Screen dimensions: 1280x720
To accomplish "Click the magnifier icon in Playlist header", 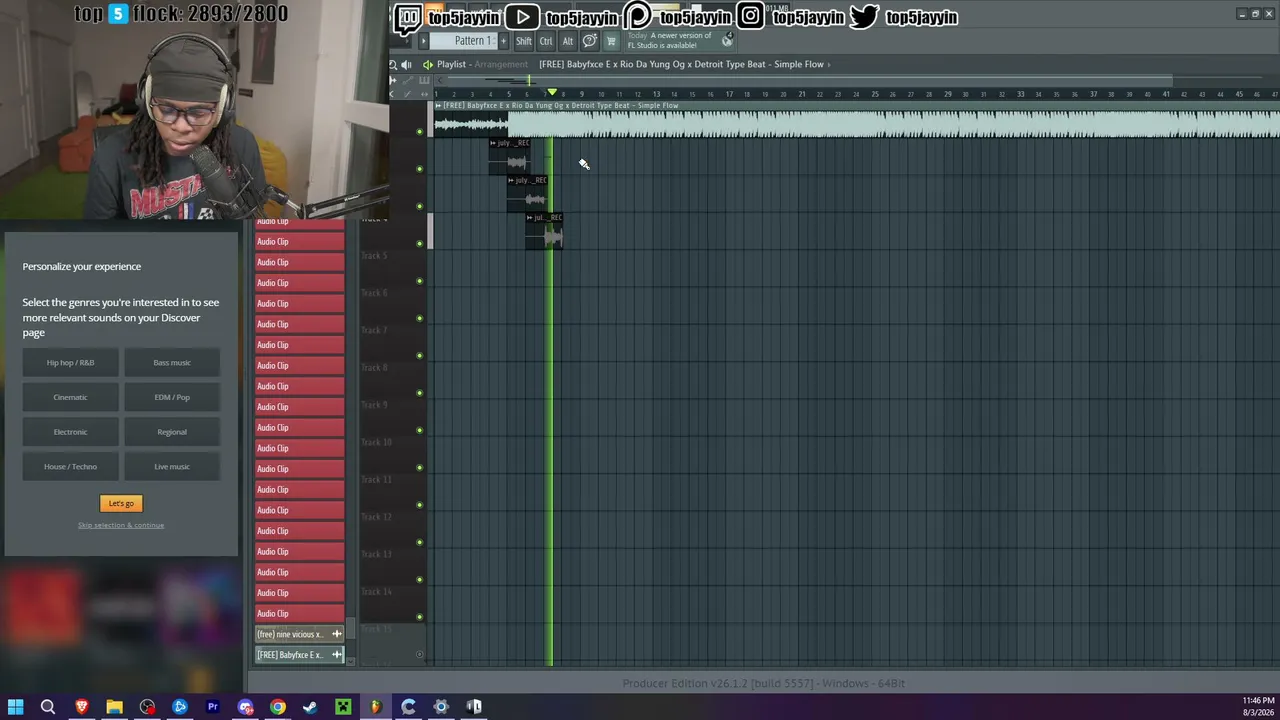I will click(393, 64).
